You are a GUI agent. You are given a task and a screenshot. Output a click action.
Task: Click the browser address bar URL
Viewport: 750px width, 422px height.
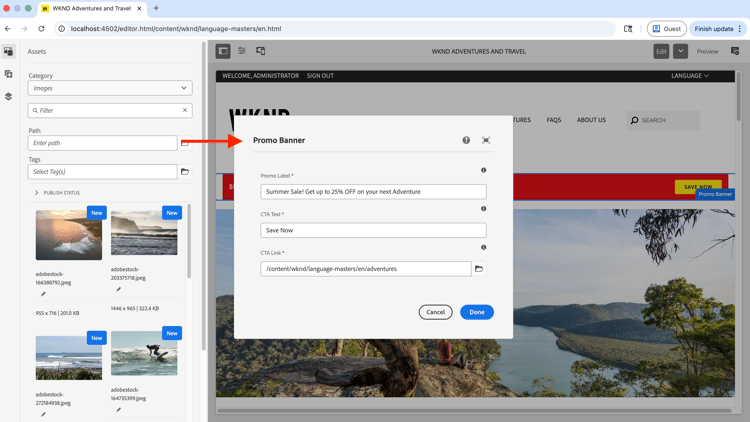tap(176, 29)
